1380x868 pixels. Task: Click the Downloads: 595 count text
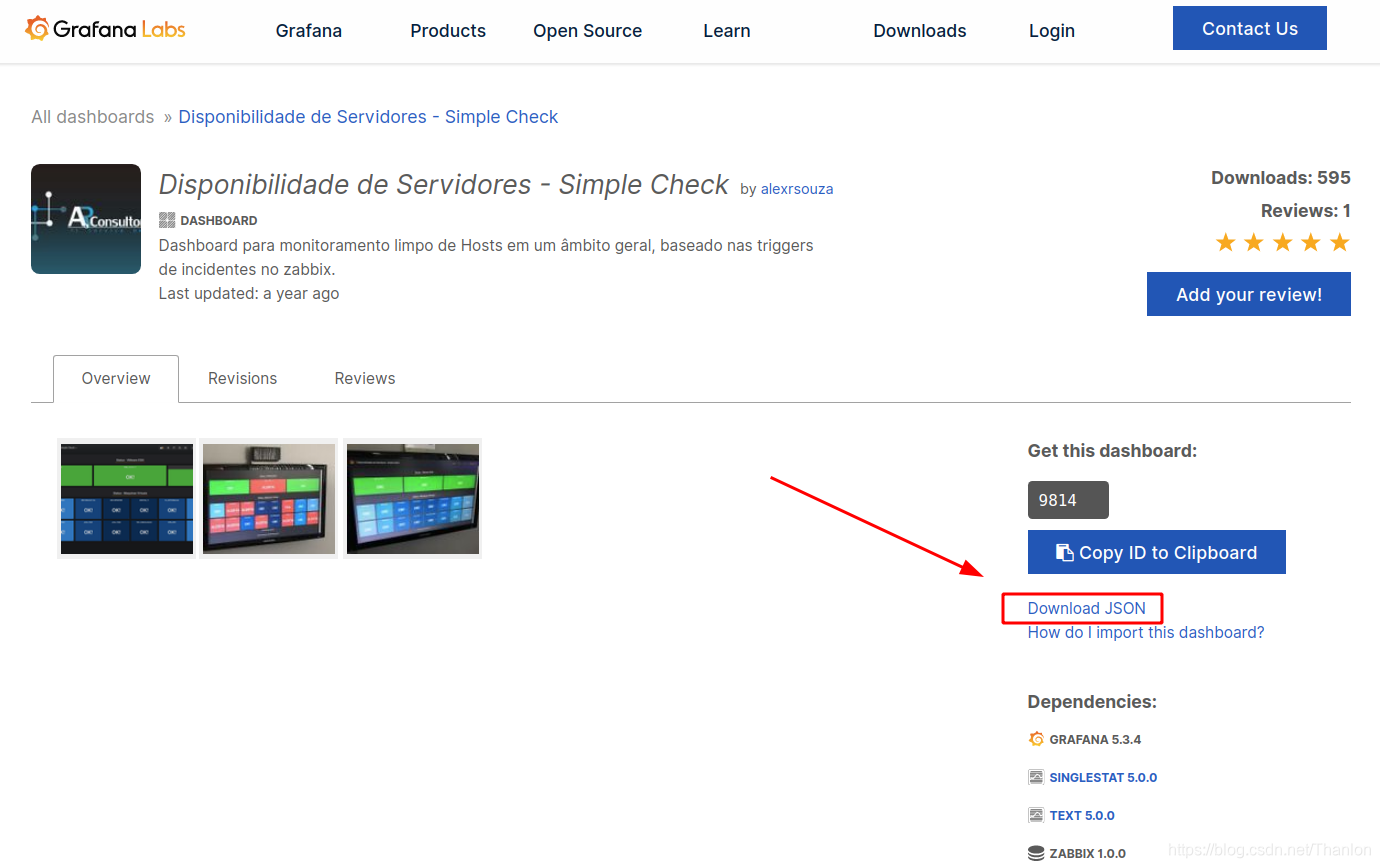[1281, 178]
